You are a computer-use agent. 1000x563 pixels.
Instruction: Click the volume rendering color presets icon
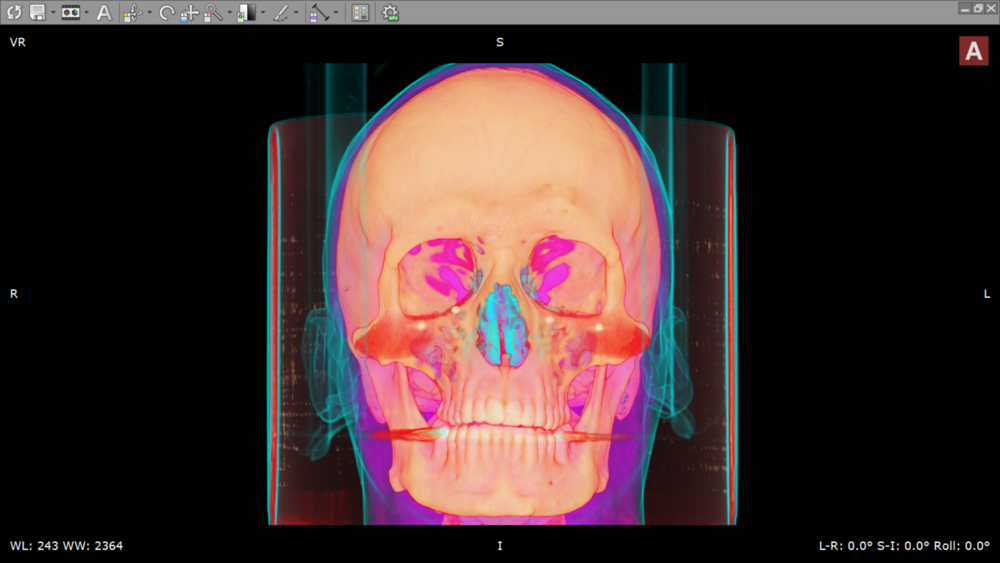coord(70,13)
